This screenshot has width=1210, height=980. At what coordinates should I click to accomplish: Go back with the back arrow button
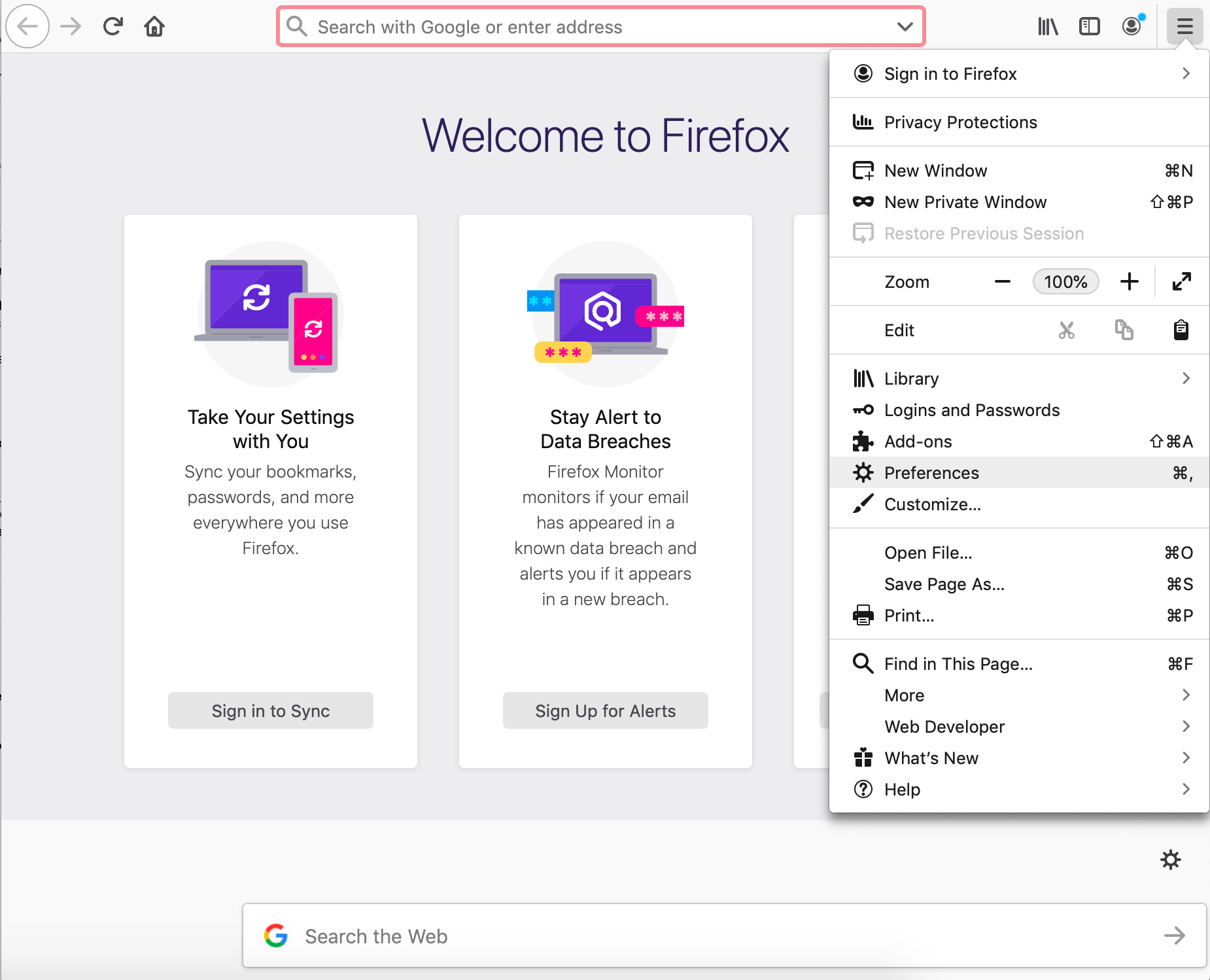click(27, 26)
